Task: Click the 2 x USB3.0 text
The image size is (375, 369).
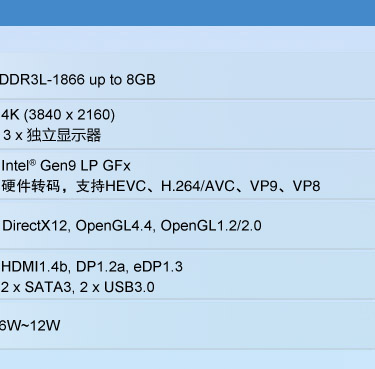Action: click(117, 287)
